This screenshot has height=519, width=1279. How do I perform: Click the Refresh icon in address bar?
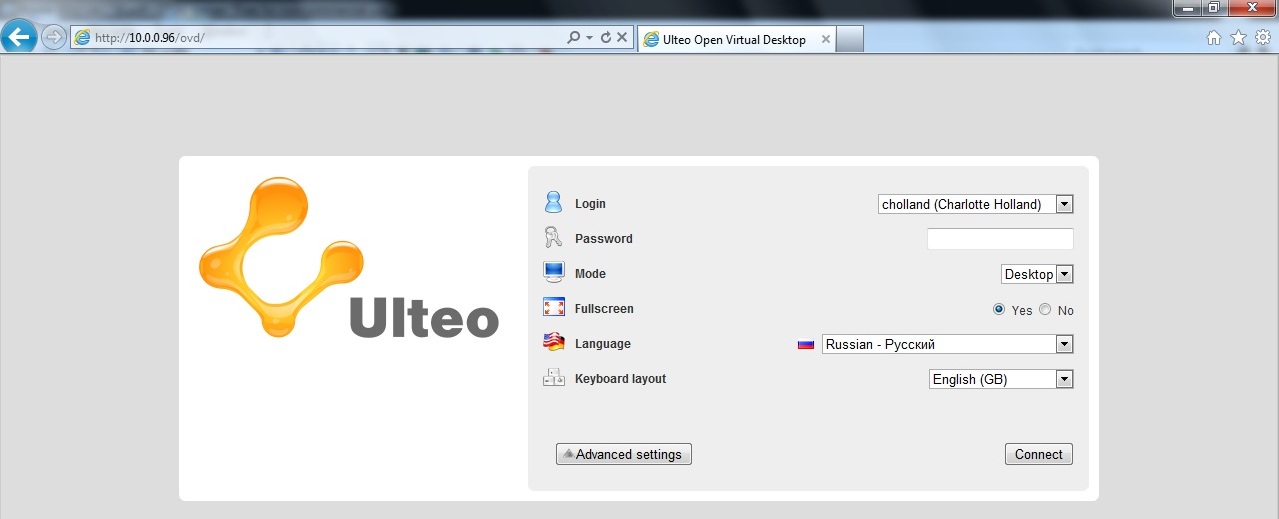pos(605,38)
